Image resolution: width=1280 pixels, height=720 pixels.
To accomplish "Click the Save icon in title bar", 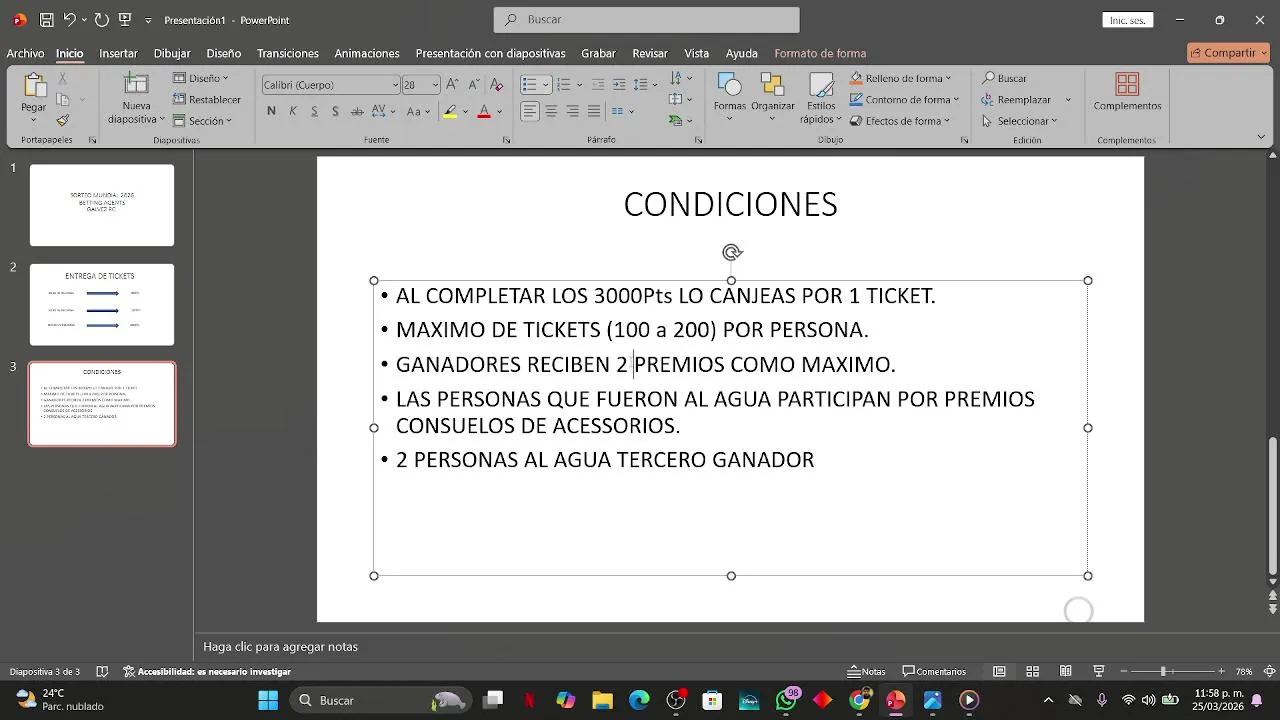I will tap(46, 20).
